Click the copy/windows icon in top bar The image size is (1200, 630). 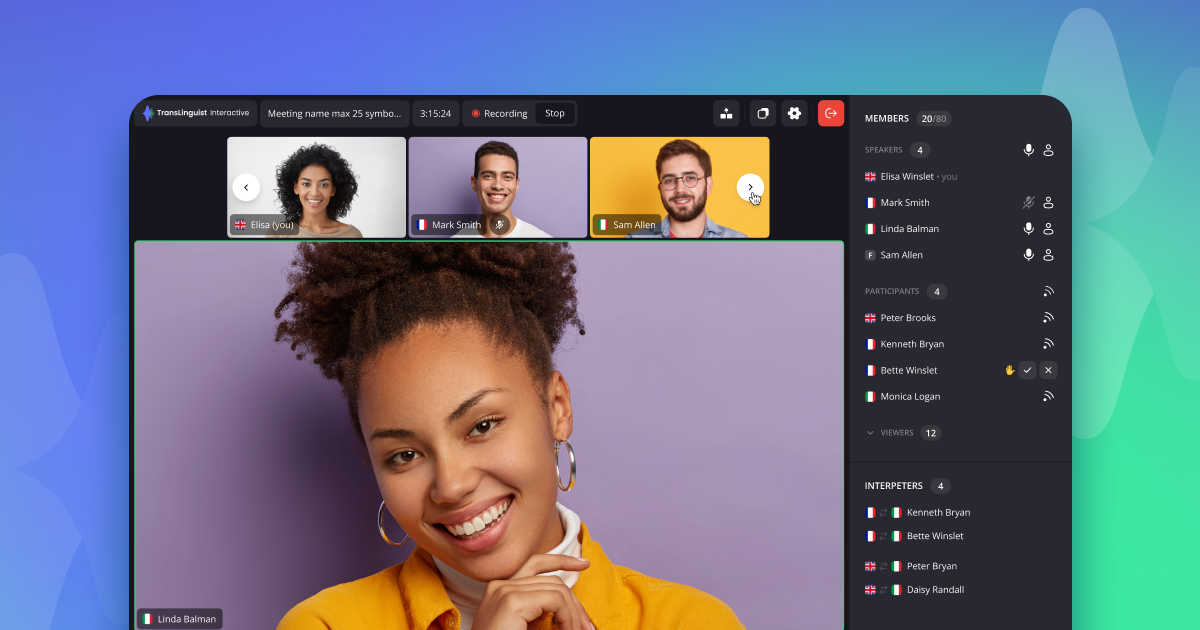[x=763, y=113]
